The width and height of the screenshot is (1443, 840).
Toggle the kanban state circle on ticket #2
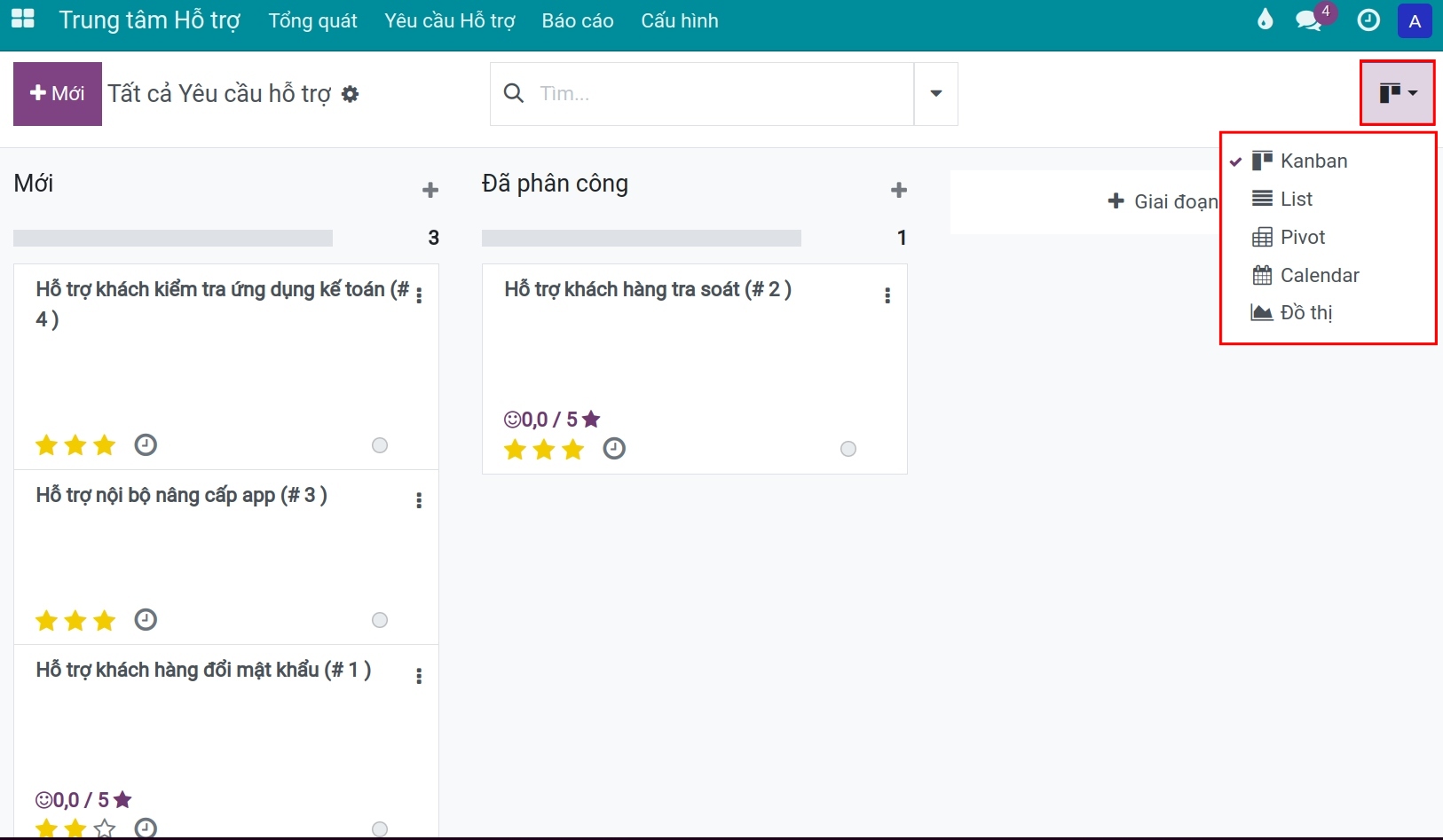tap(848, 449)
